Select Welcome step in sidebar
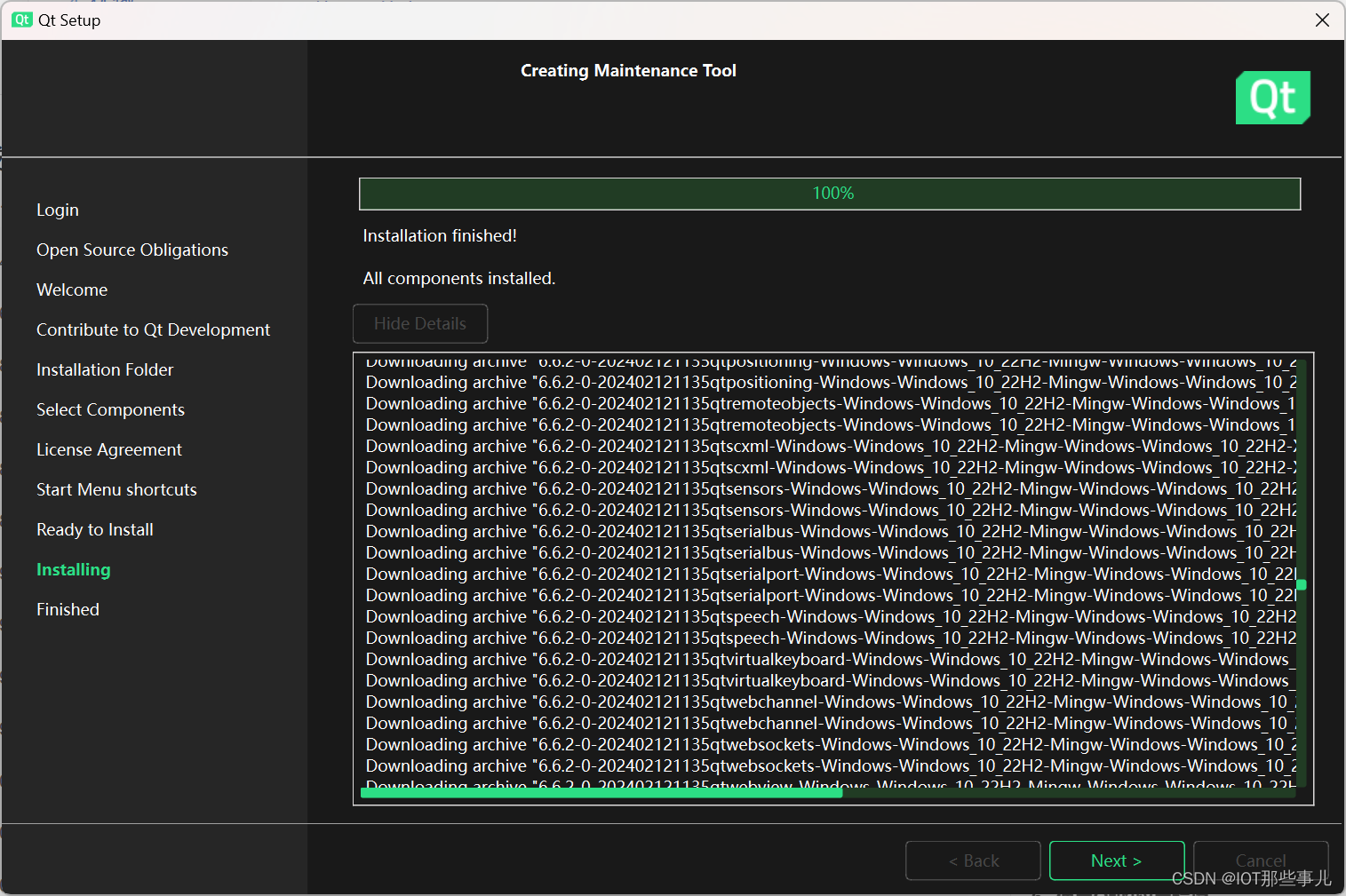The width and height of the screenshot is (1346, 896). pyautogui.click(x=72, y=289)
